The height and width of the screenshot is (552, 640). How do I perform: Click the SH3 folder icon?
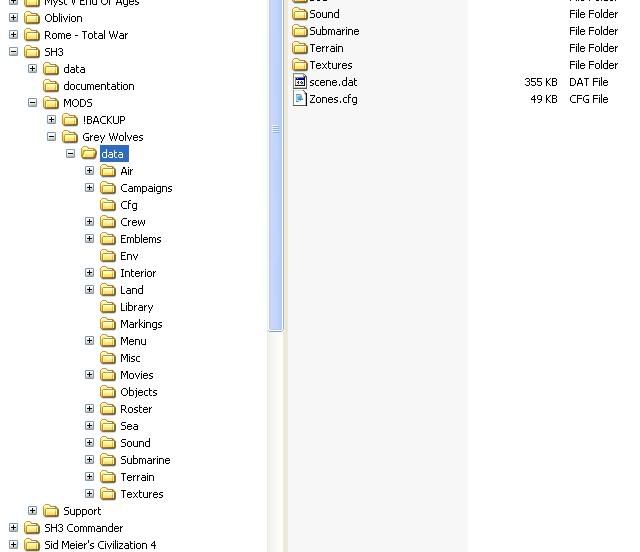pyautogui.click(x=32, y=52)
